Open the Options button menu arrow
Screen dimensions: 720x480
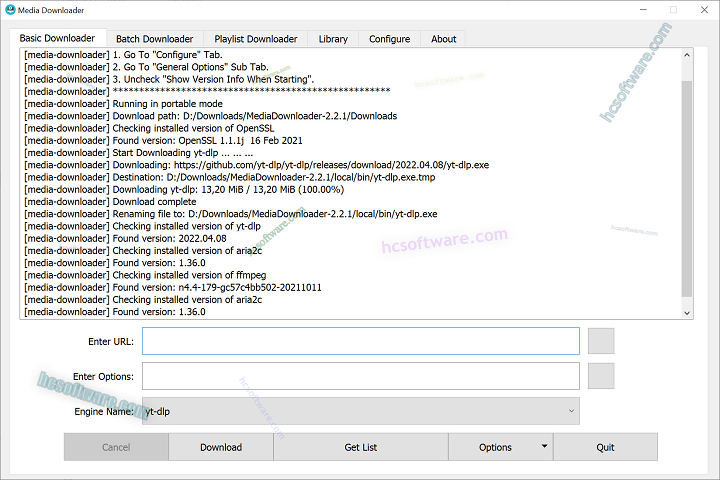click(x=544, y=446)
